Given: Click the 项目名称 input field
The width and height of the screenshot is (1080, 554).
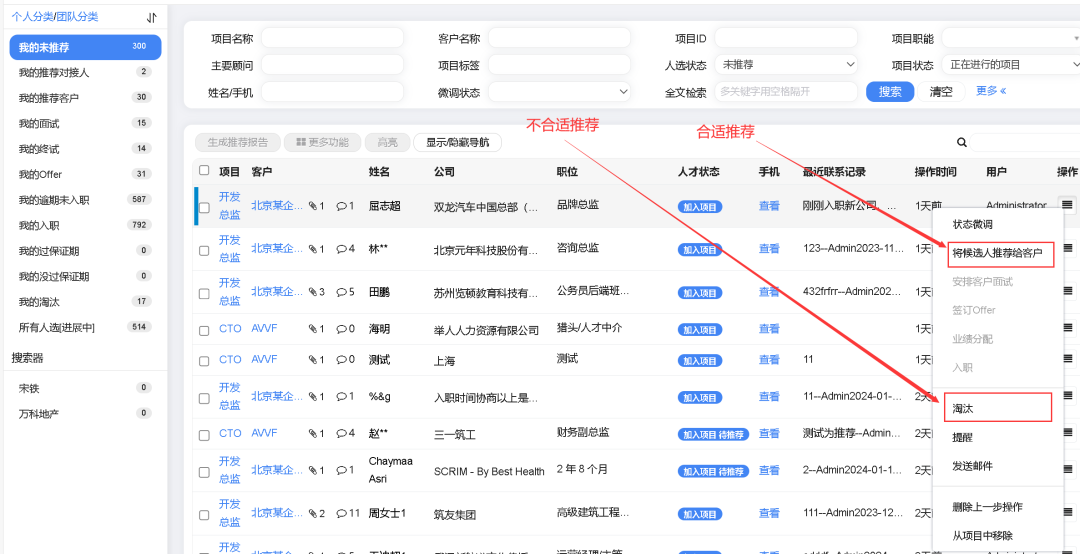Looking at the screenshot, I should pos(333,38).
